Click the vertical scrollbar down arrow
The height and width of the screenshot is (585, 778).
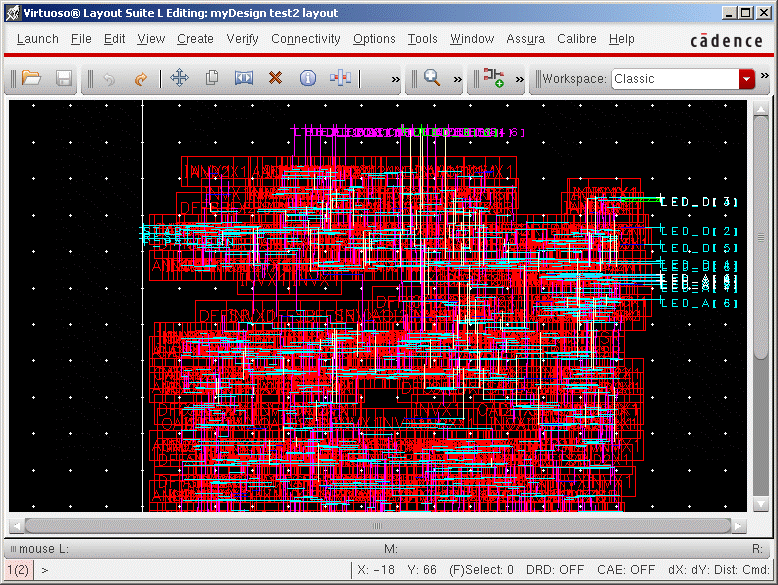click(x=761, y=503)
